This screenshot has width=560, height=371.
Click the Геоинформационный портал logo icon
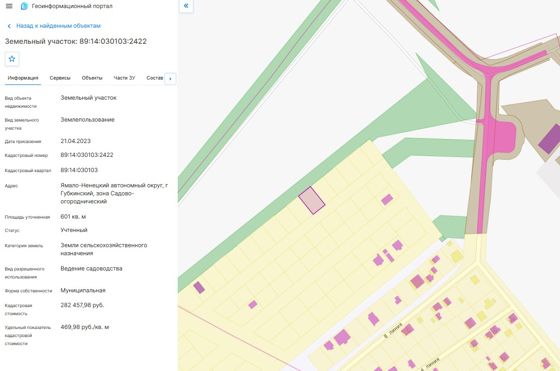tap(24, 6)
